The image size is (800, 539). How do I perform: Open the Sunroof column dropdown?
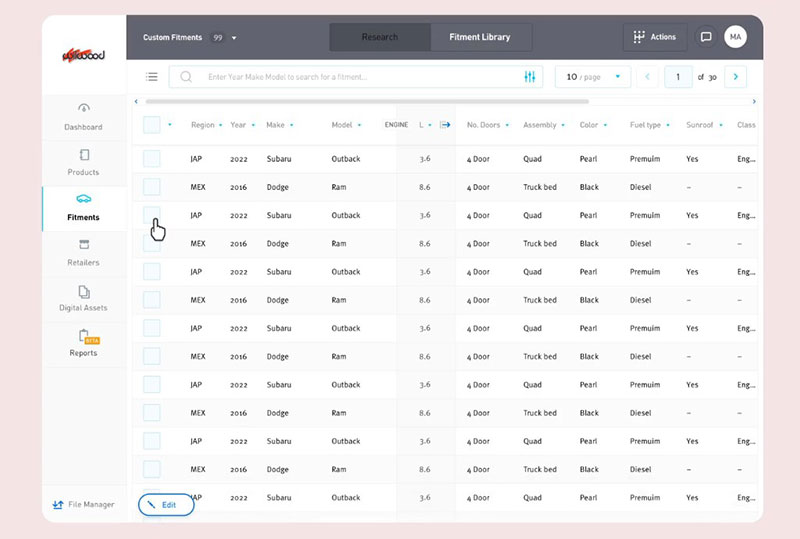click(721, 125)
